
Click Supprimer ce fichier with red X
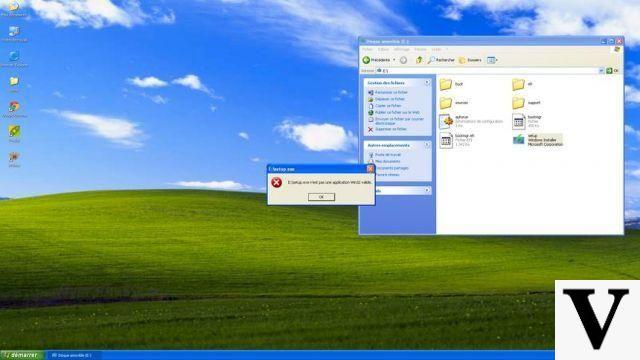pos(387,129)
